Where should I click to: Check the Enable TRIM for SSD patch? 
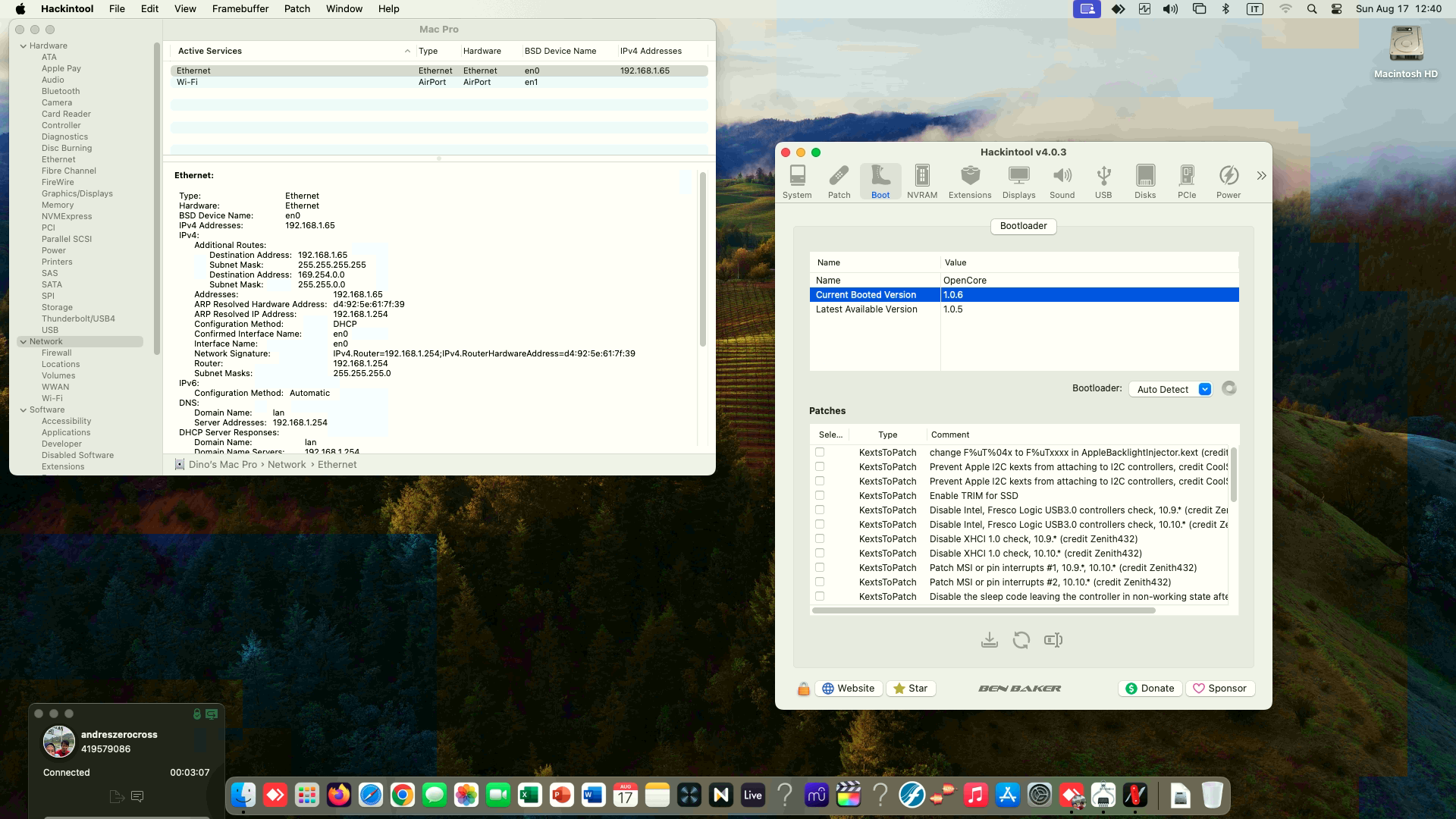click(x=820, y=495)
